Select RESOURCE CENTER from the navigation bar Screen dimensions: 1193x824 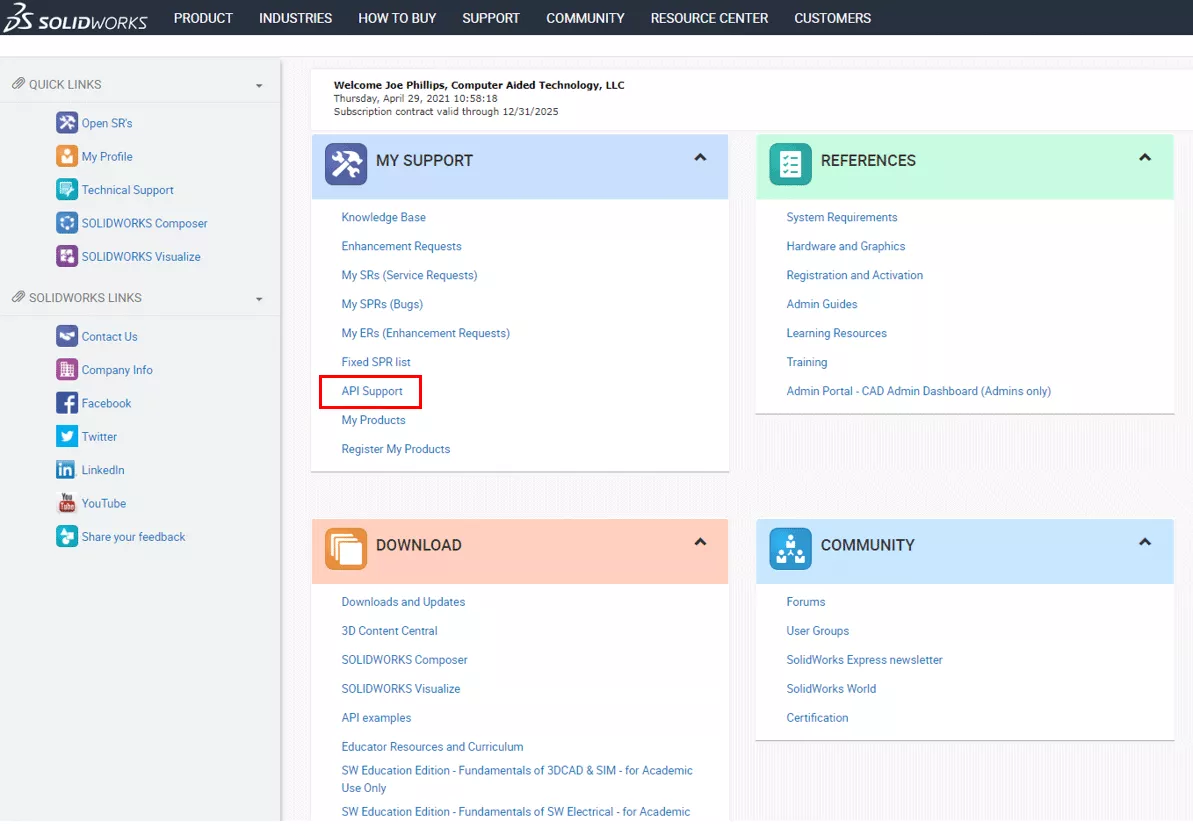709,17
